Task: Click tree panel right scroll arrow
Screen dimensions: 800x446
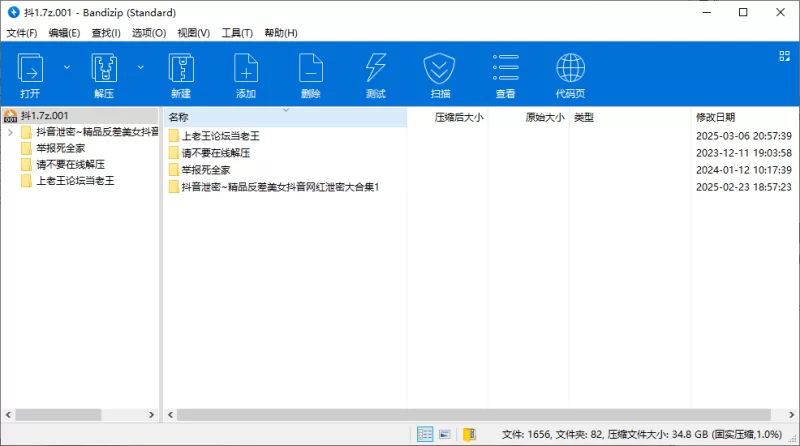Action: coord(152,415)
